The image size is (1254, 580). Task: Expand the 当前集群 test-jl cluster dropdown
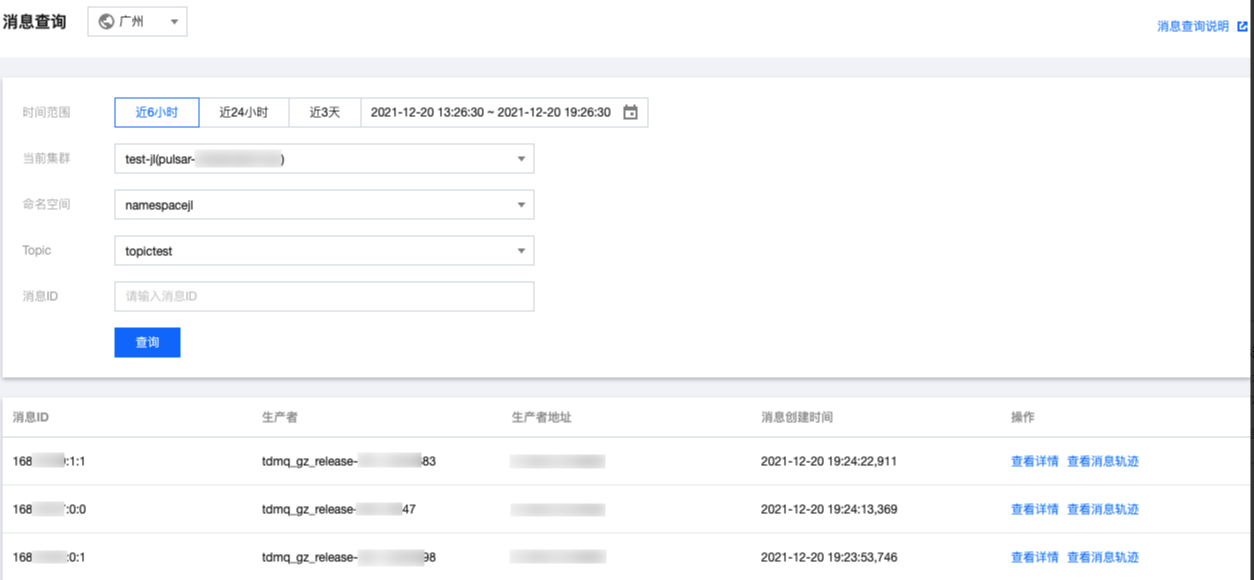(324, 159)
